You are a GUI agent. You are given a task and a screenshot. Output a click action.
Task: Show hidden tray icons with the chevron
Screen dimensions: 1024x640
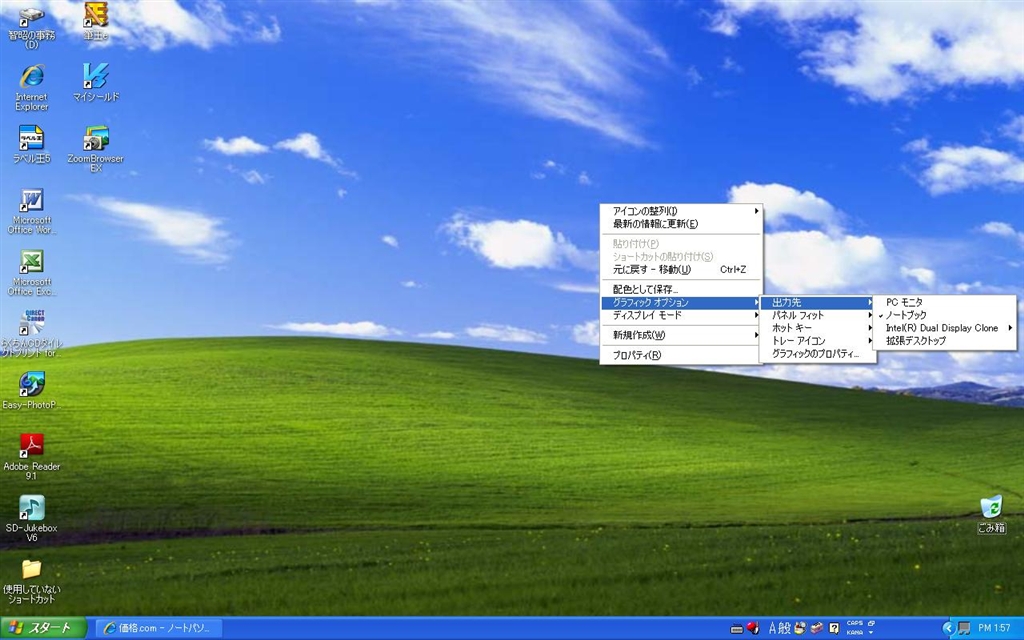click(949, 628)
